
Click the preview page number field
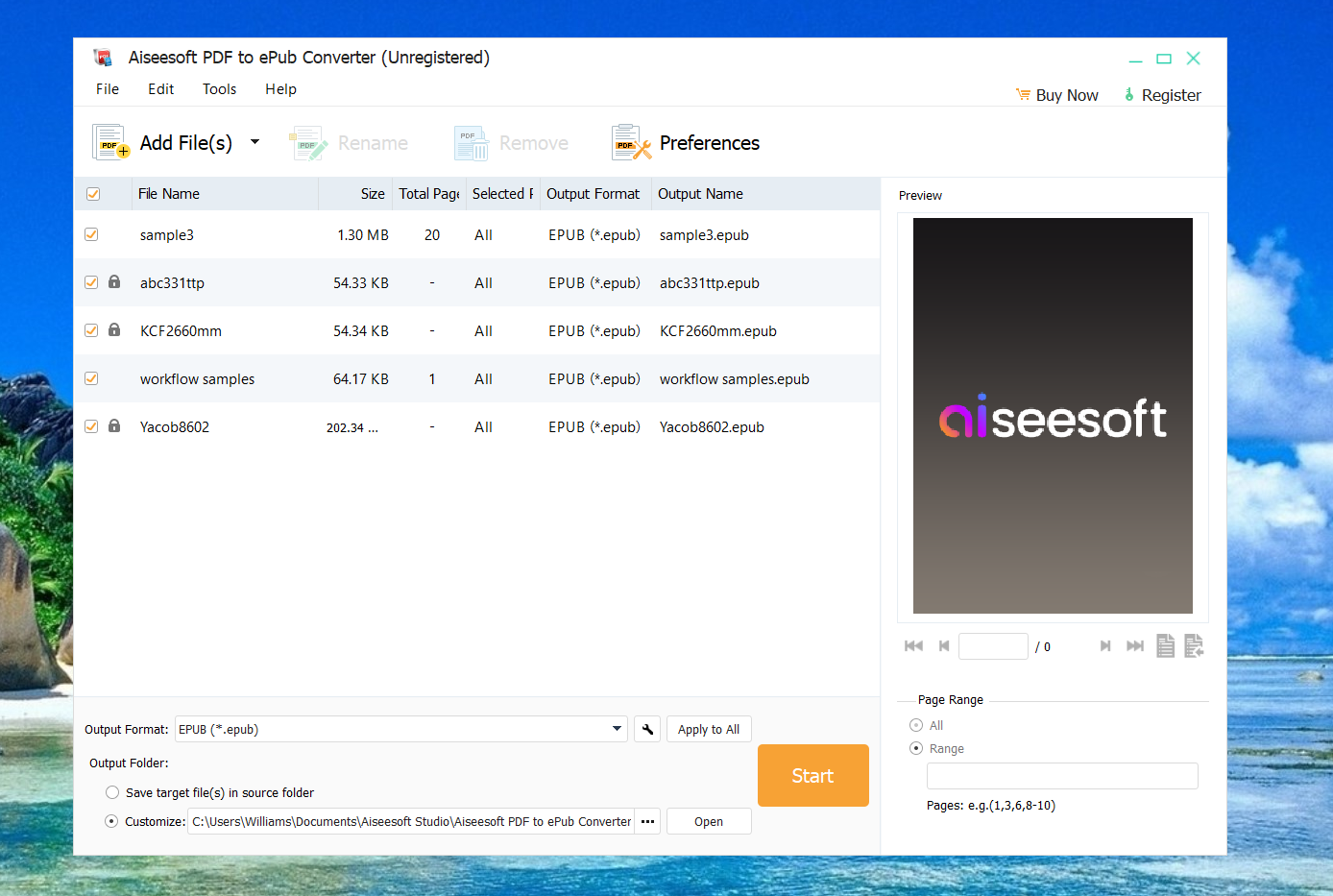pos(993,646)
